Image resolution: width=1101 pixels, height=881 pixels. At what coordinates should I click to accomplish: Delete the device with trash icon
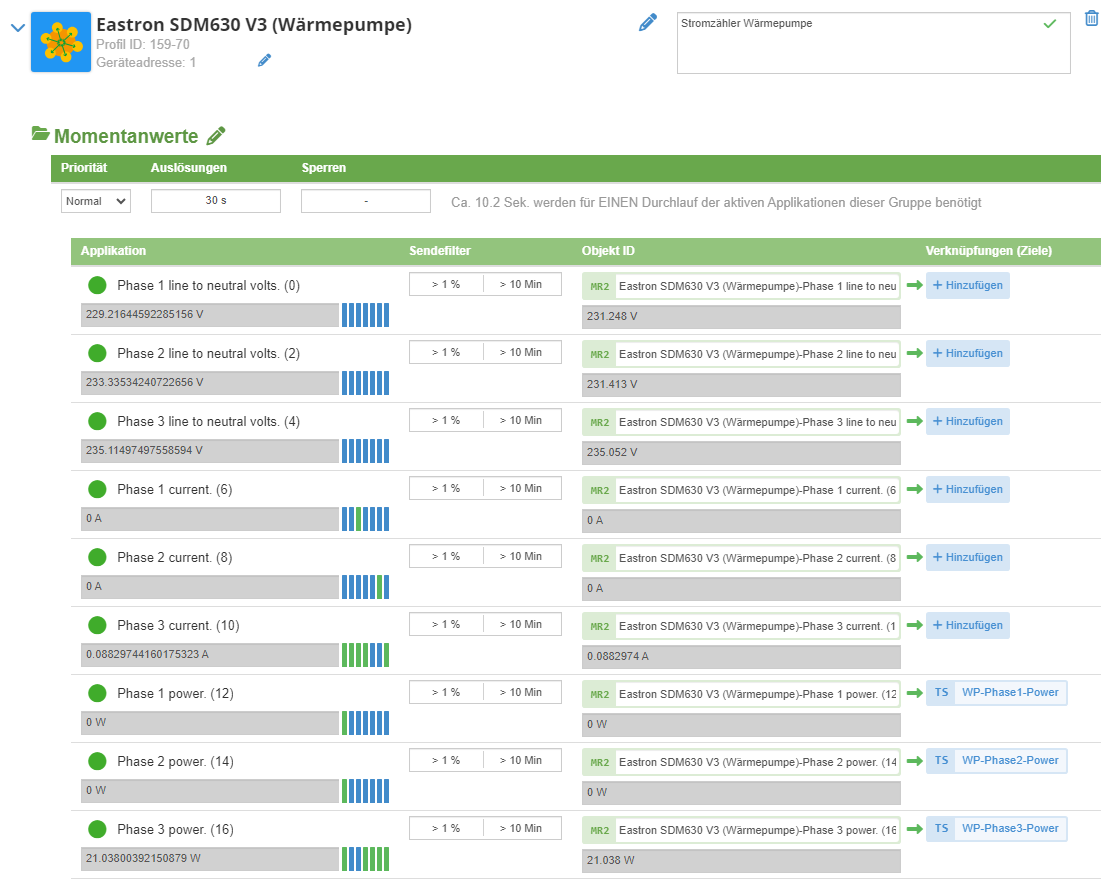pyautogui.click(x=1092, y=19)
